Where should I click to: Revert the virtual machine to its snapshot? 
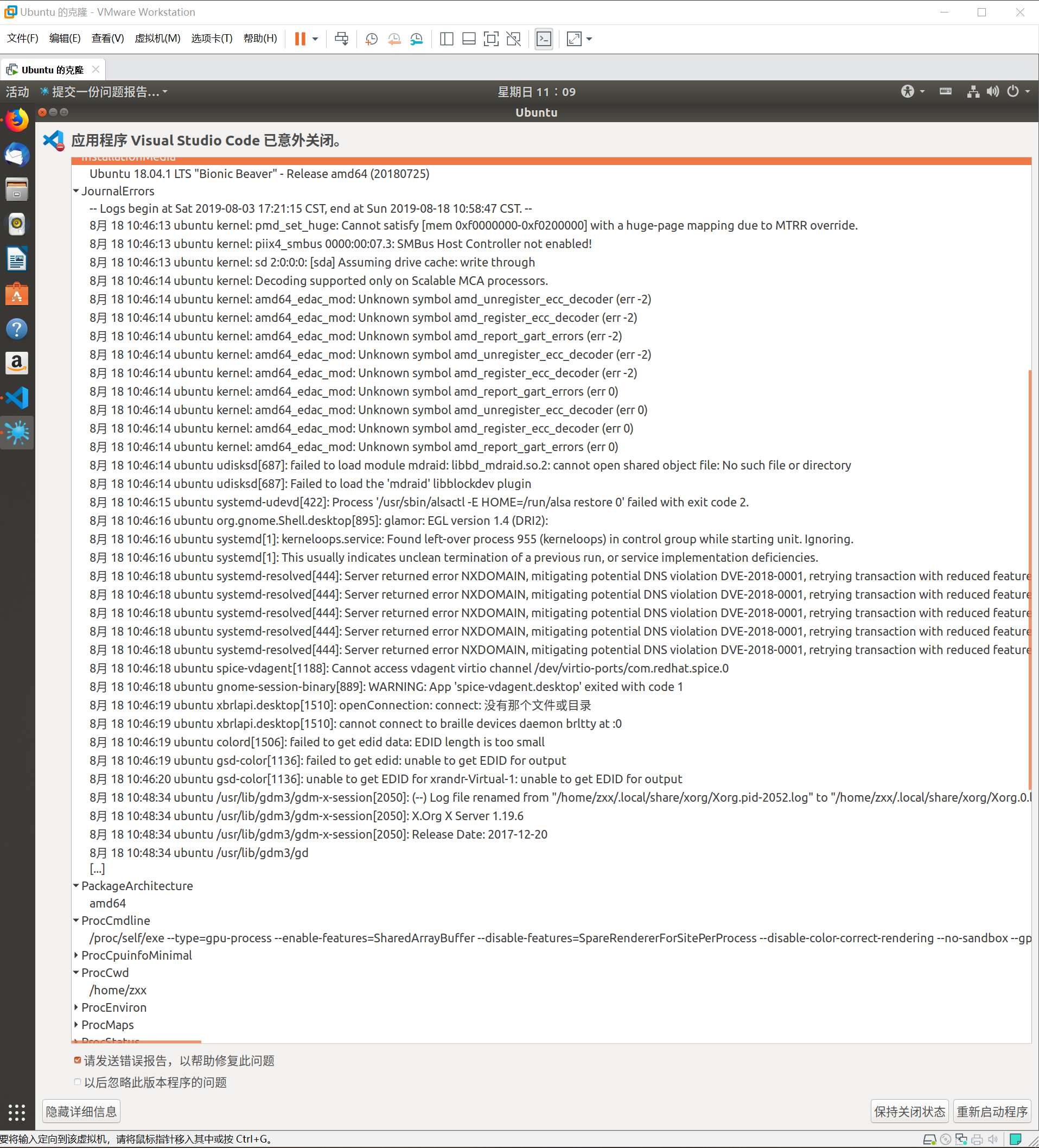(394, 39)
